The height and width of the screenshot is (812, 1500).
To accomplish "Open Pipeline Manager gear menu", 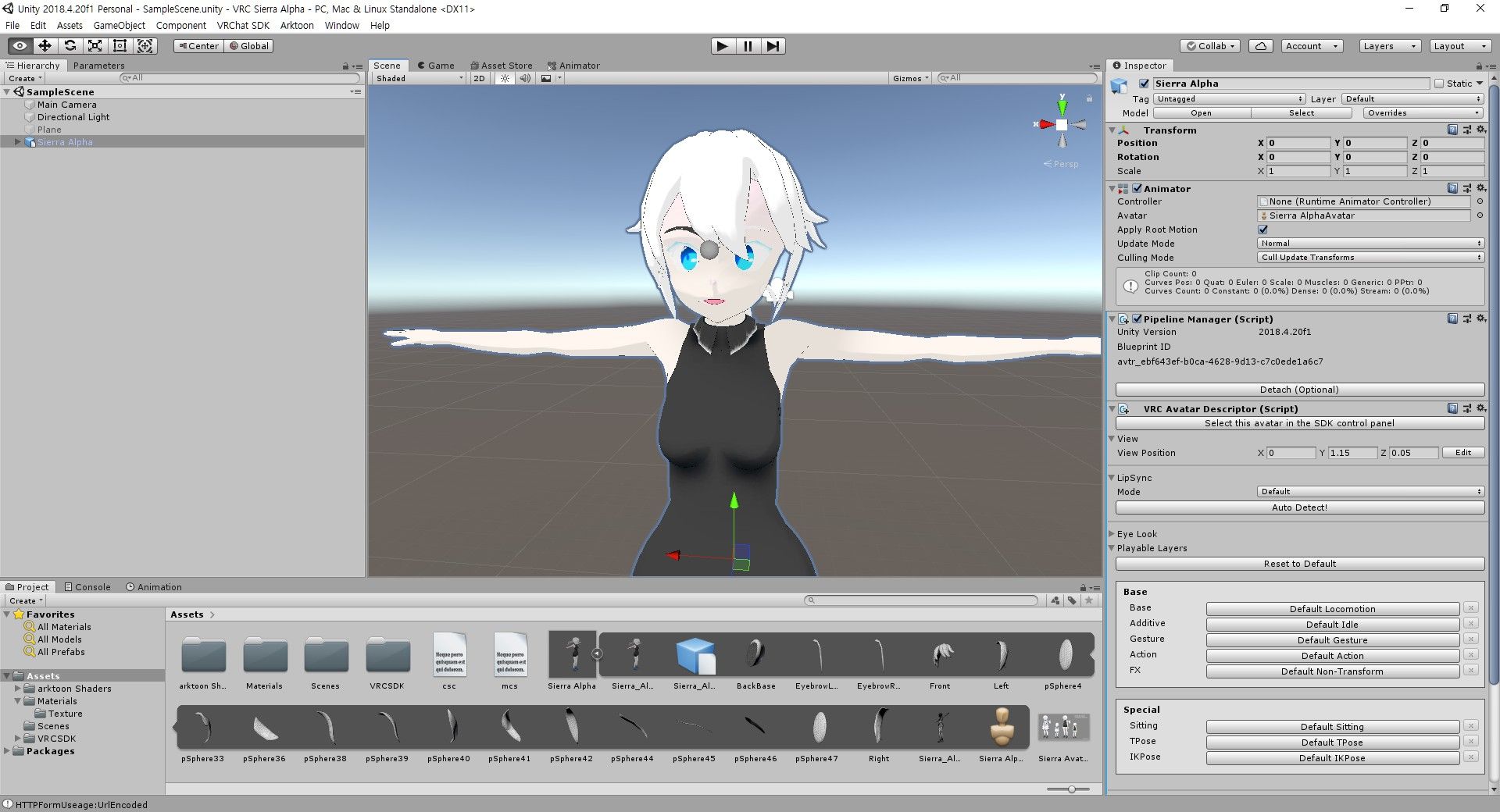I will click(x=1480, y=319).
